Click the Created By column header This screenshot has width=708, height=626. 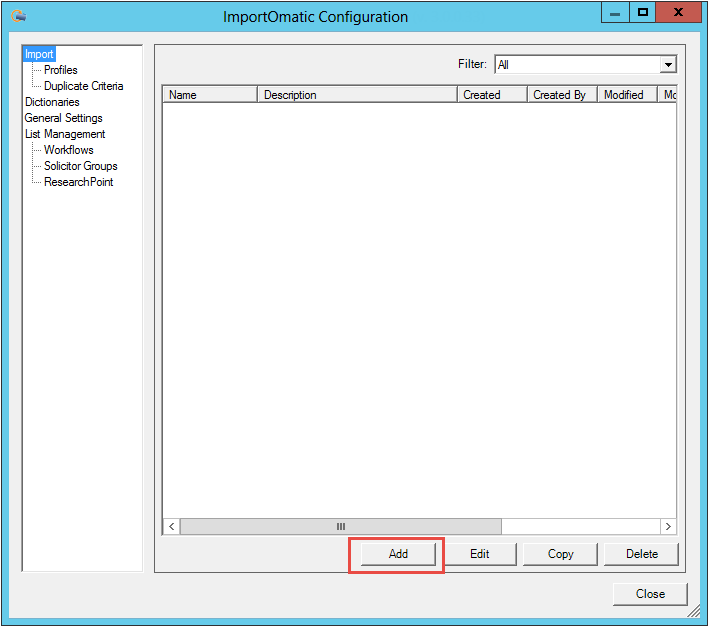[560, 95]
